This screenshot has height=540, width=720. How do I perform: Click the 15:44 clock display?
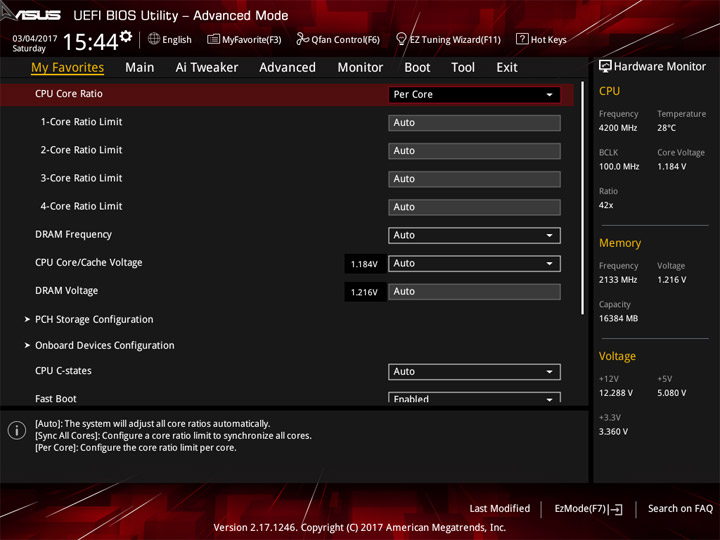coord(90,42)
